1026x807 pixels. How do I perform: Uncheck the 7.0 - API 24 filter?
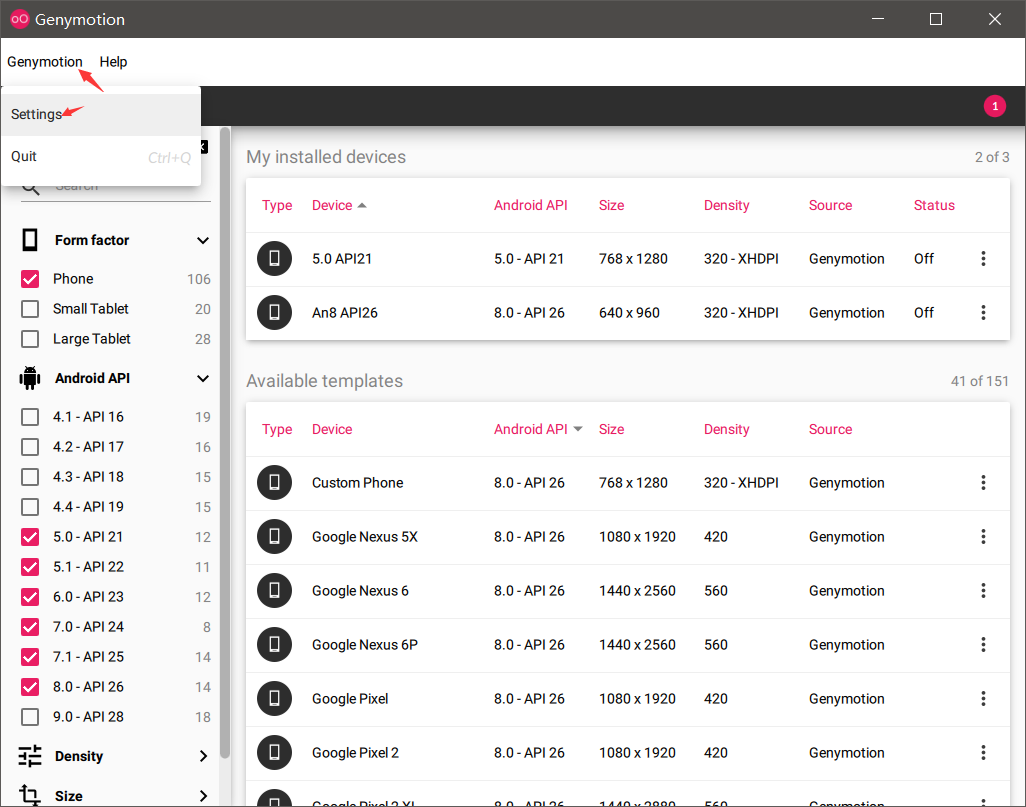(30, 627)
